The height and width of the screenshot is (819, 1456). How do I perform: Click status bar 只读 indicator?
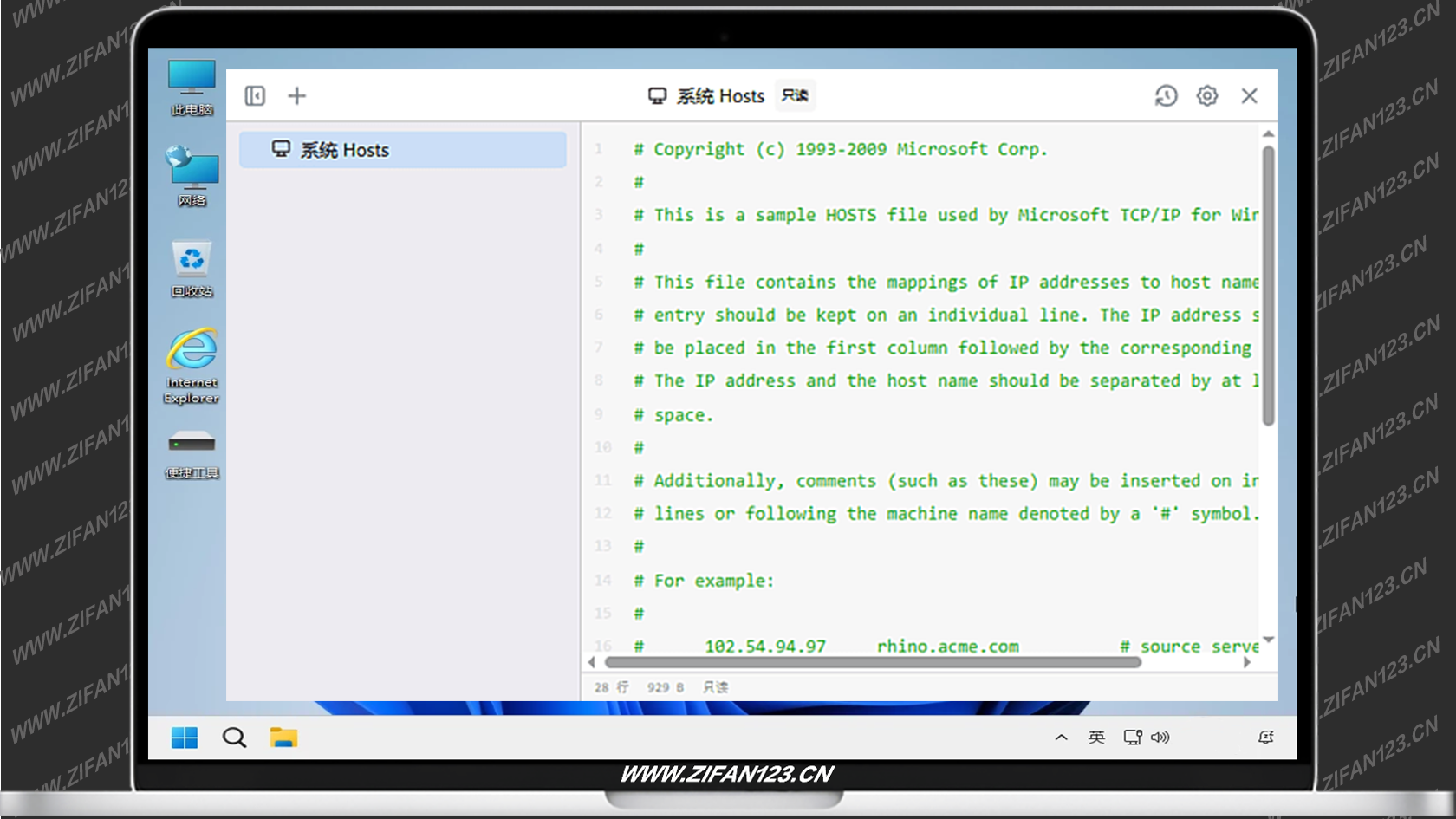(x=715, y=687)
